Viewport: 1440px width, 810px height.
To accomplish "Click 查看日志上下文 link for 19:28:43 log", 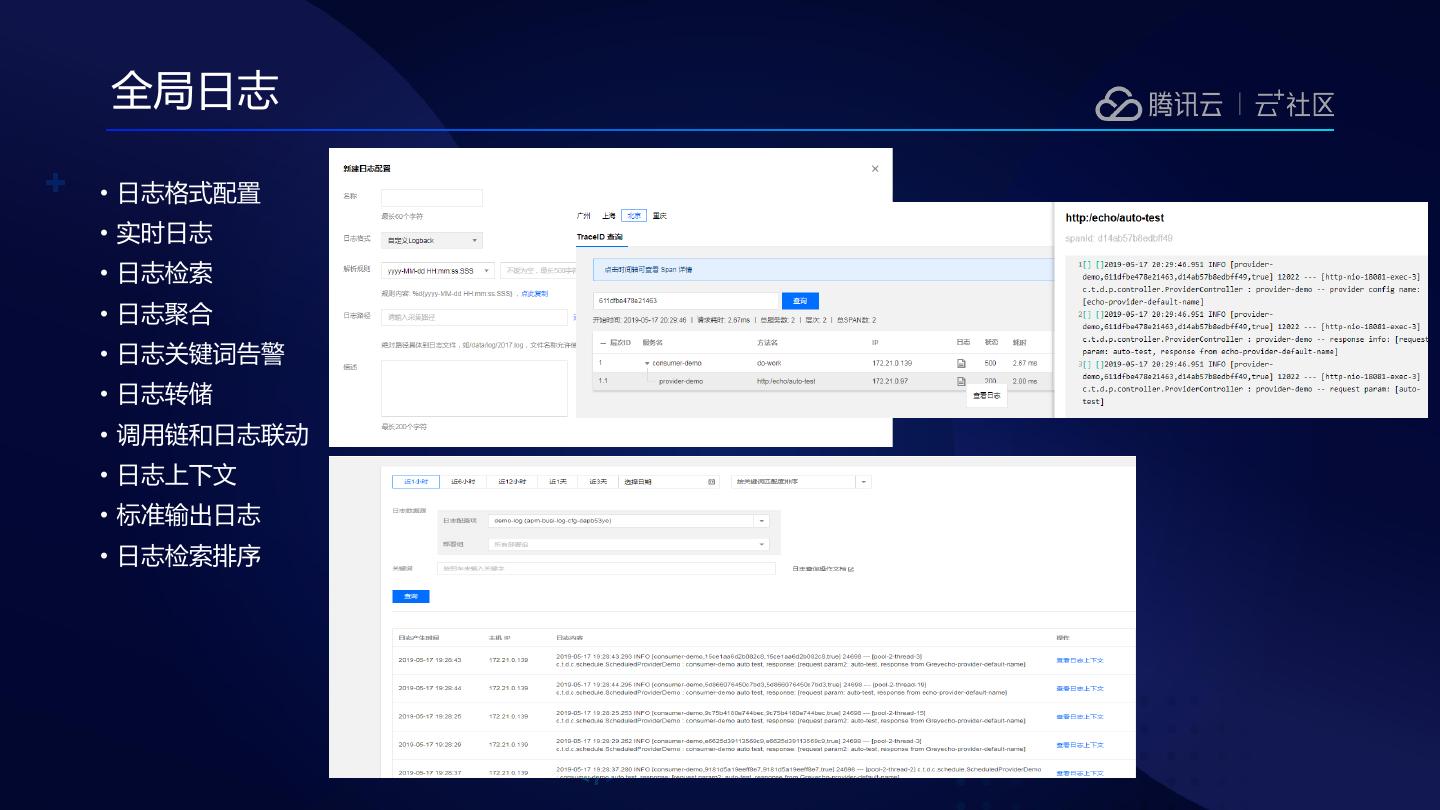I will point(1079,660).
